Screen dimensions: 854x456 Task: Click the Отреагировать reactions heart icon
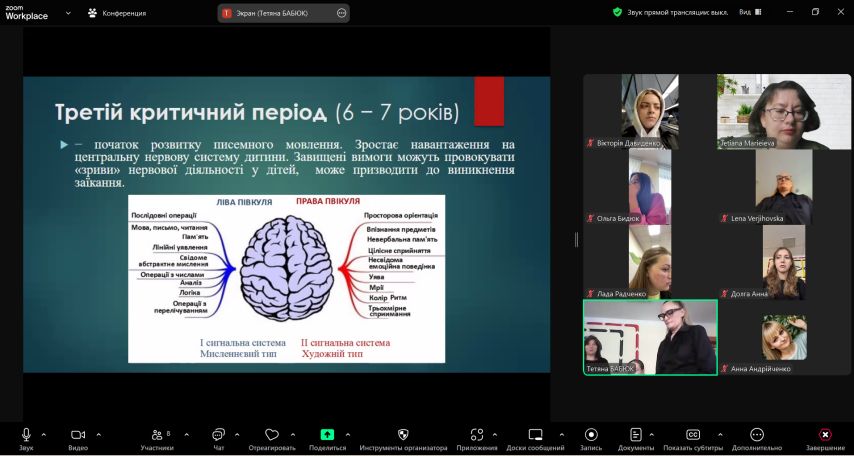coord(272,435)
